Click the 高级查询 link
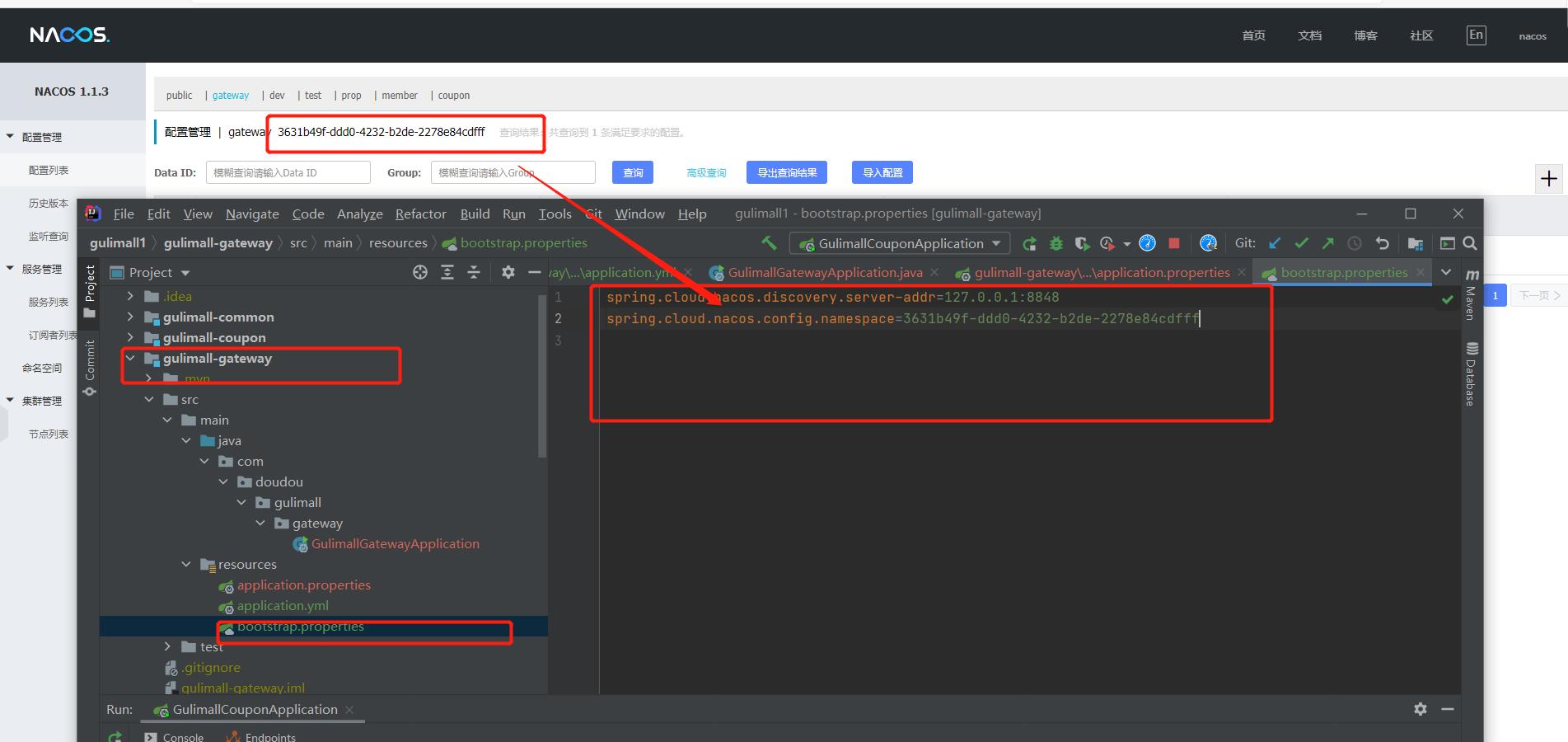Screen dimensions: 1568x742 (706, 173)
